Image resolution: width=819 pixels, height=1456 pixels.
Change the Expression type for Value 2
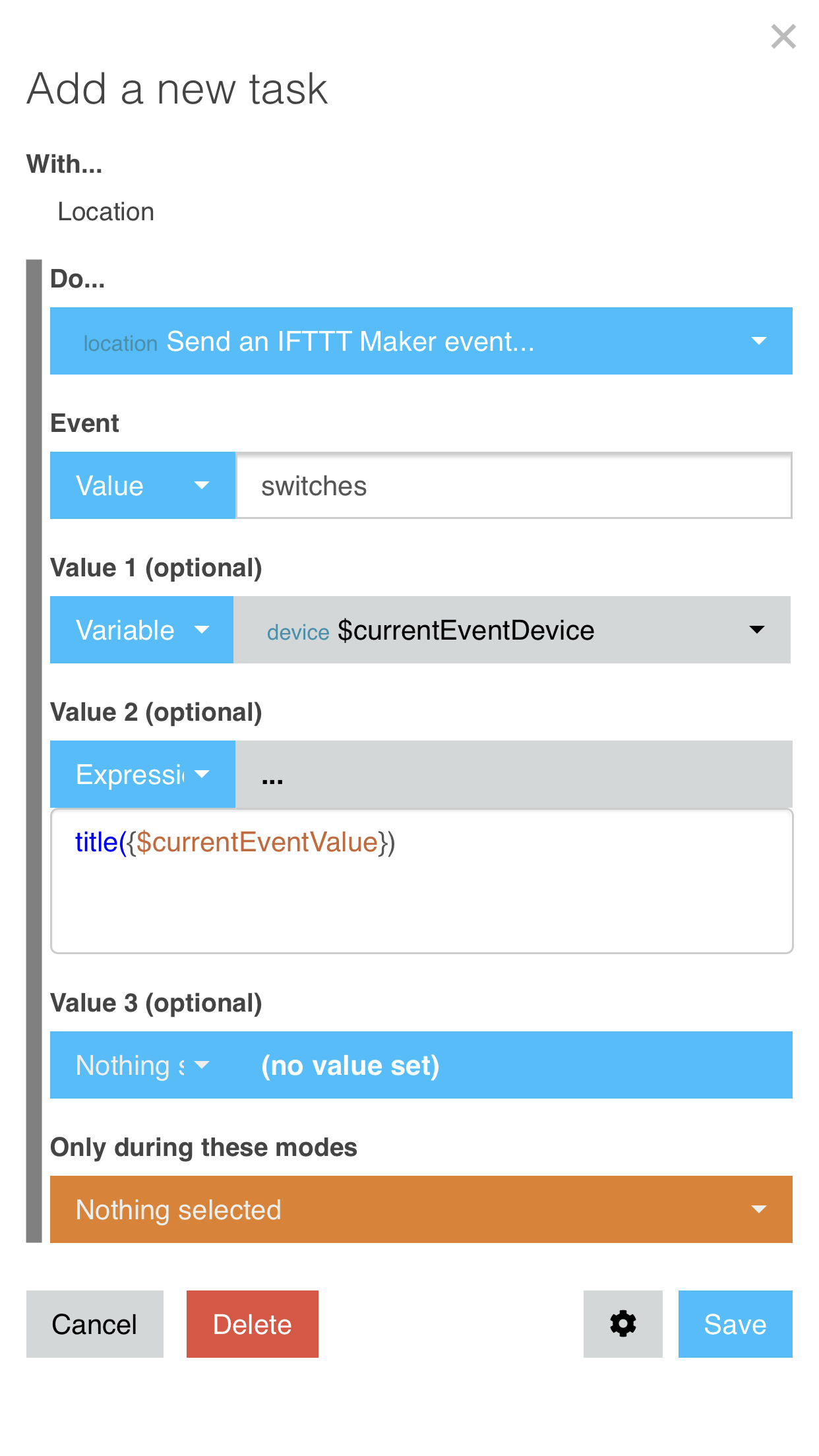pyautogui.click(x=142, y=774)
